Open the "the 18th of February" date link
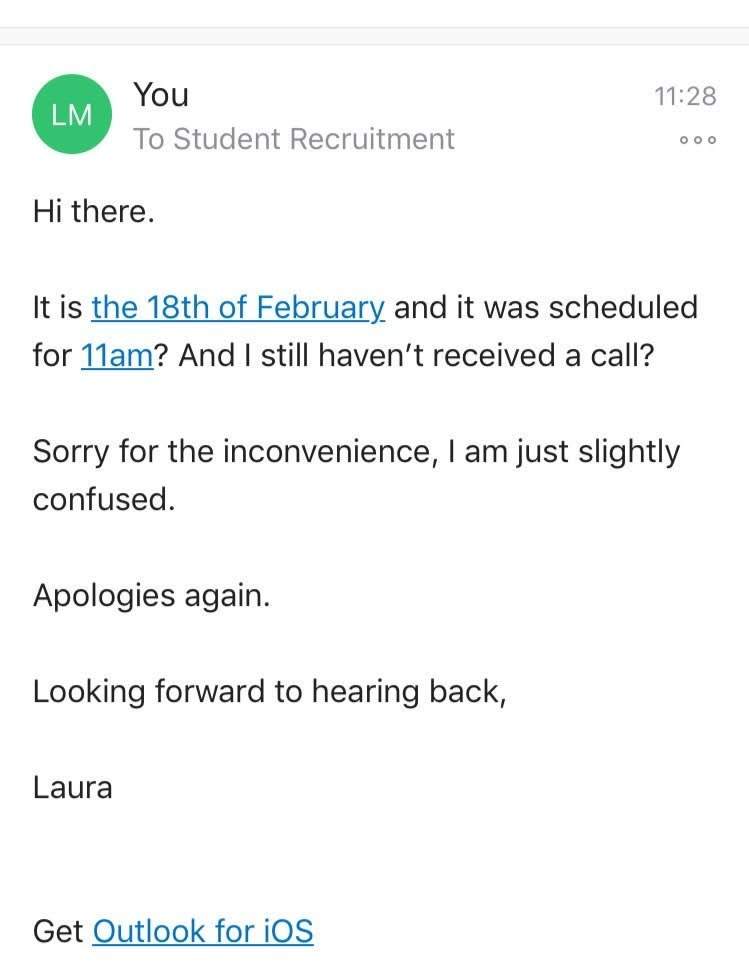The width and height of the screenshot is (749, 970). 237,307
